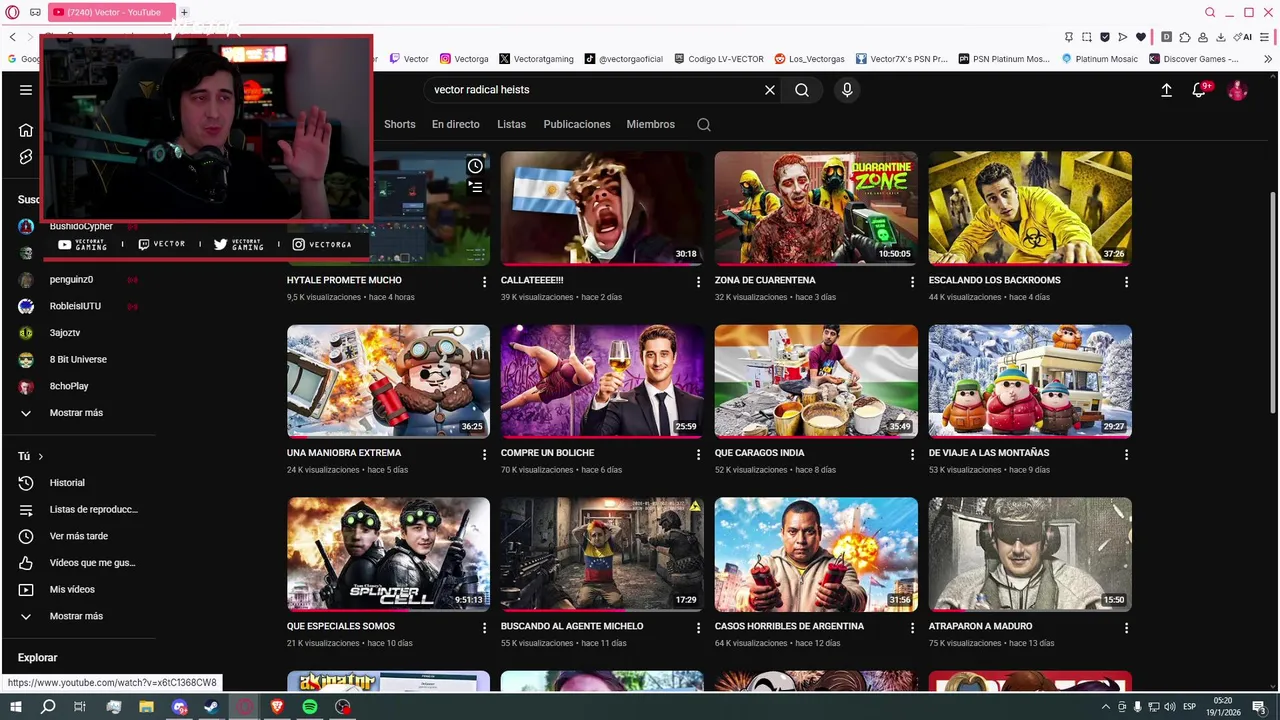Open options for COMPRE UN BOLICHE video

pos(698,454)
